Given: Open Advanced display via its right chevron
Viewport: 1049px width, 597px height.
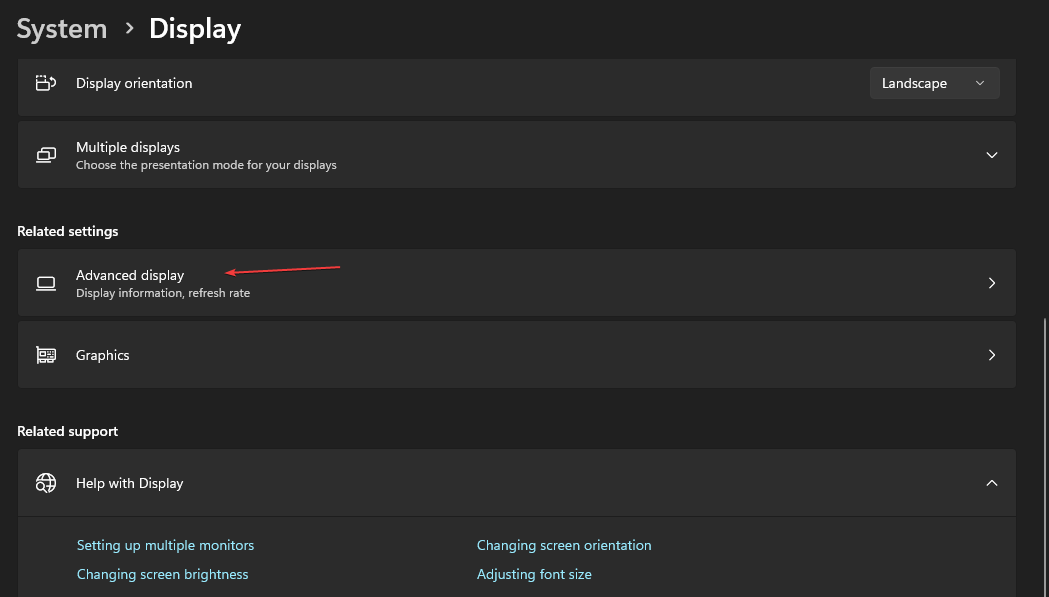Looking at the screenshot, I should tap(991, 283).
